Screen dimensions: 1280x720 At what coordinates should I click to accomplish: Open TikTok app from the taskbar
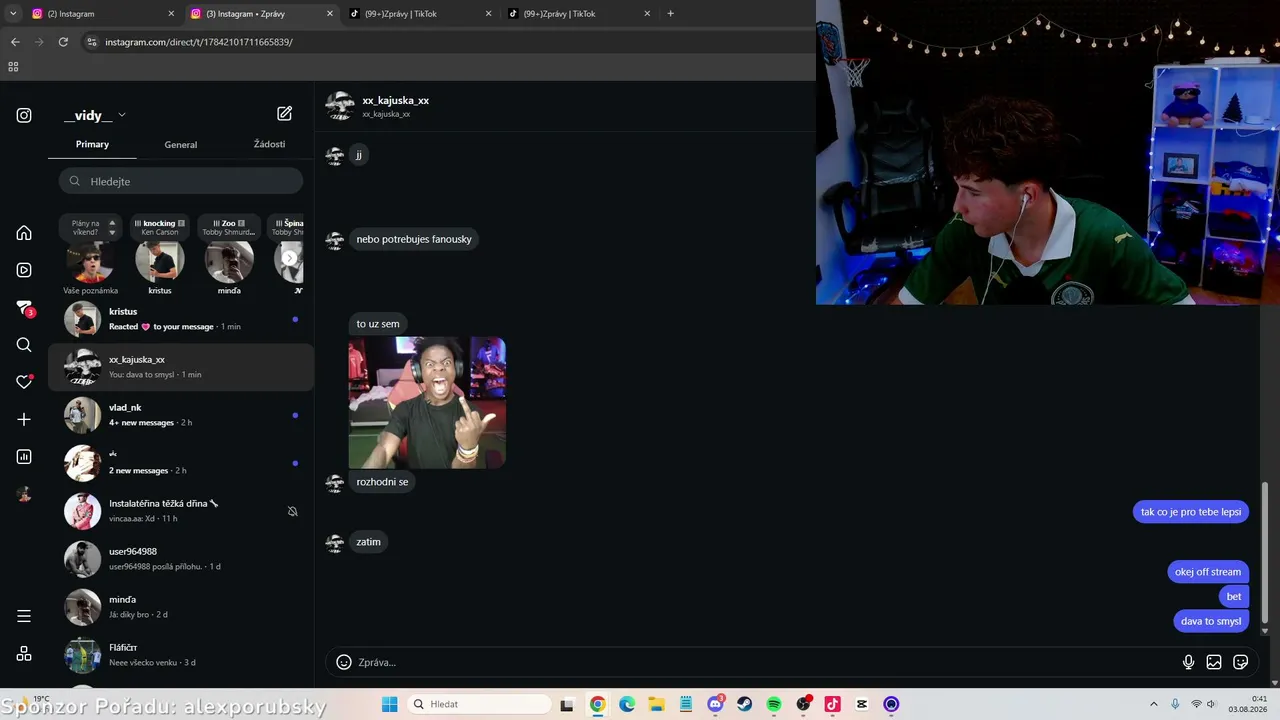[832, 704]
